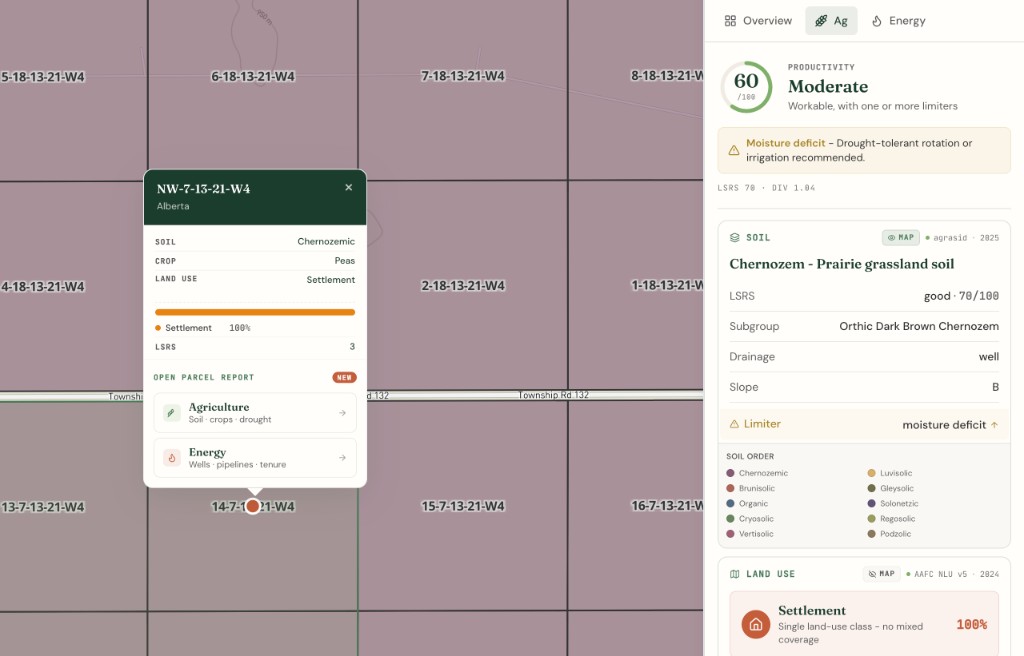
Task: Click the orange map location marker
Action: coord(253,506)
